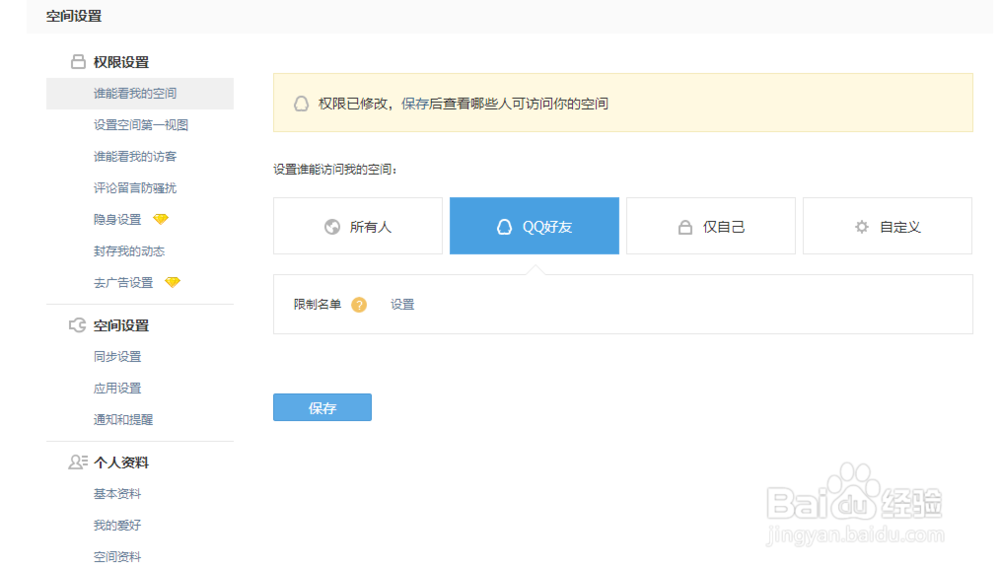Click the gear icon in 自定义 option

(x=862, y=226)
